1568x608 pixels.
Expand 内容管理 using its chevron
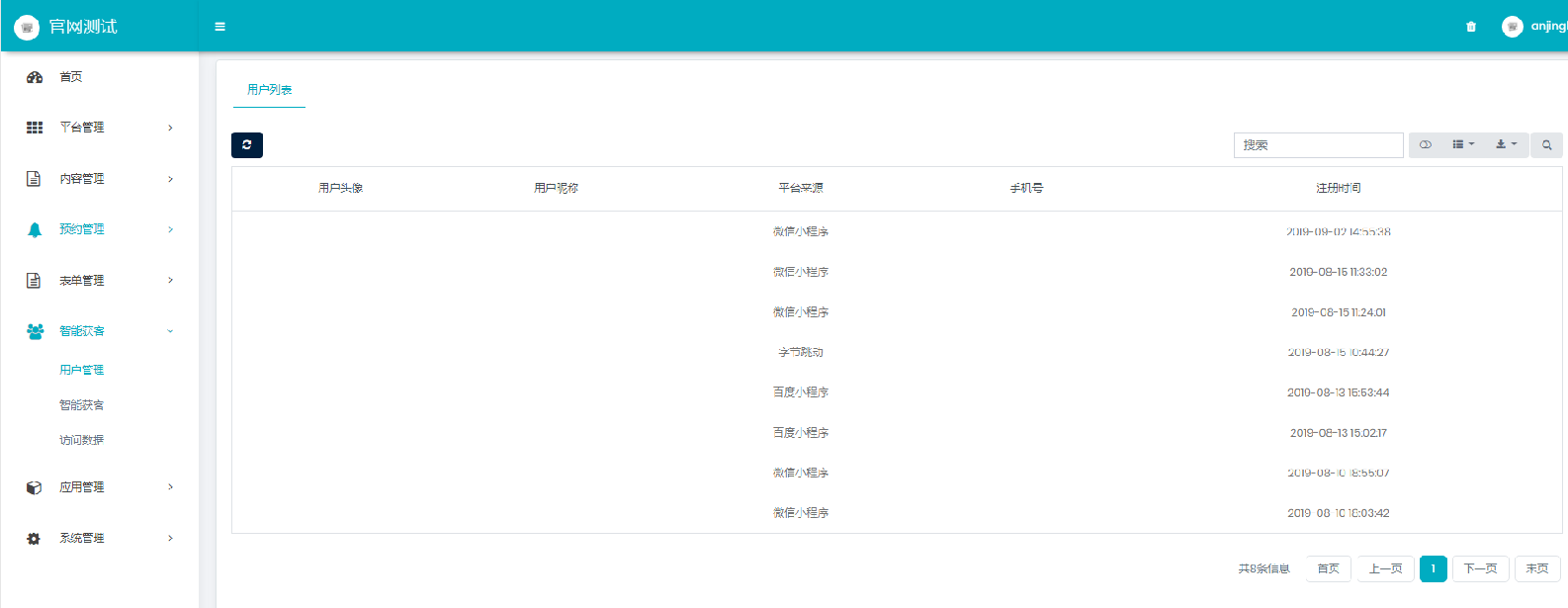coord(170,179)
